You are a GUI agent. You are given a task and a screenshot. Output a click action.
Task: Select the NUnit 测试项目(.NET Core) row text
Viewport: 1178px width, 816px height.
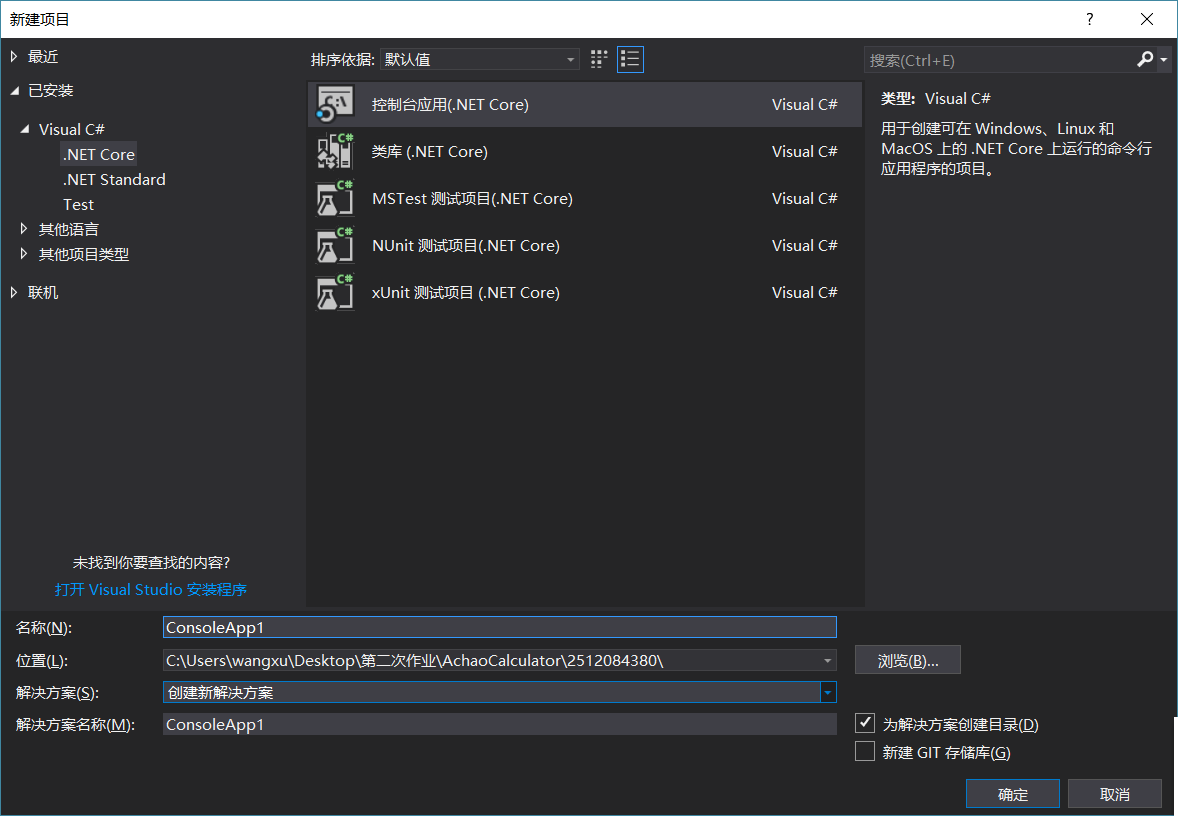point(466,246)
